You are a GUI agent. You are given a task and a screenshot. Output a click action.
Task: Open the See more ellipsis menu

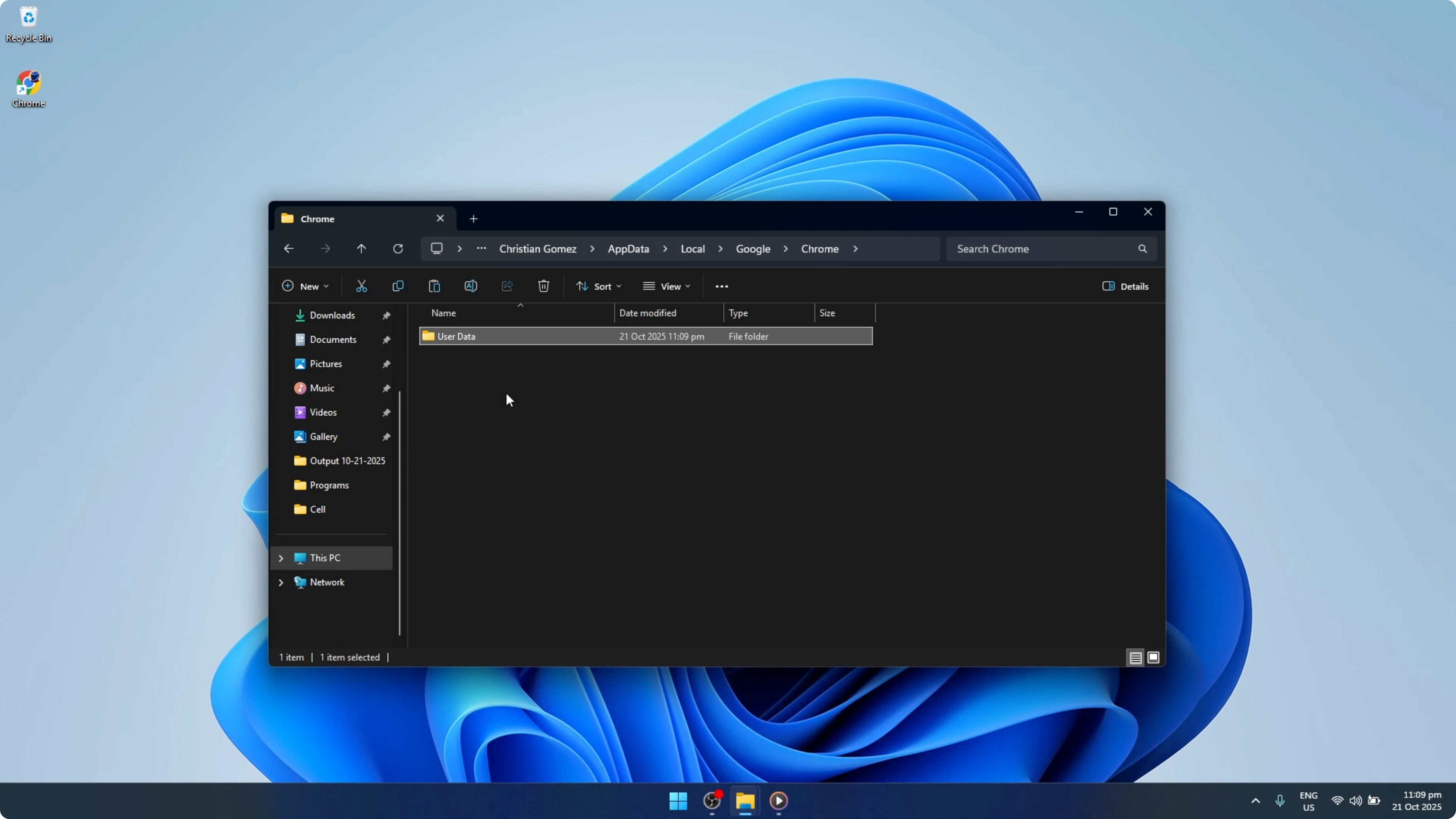(721, 286)
